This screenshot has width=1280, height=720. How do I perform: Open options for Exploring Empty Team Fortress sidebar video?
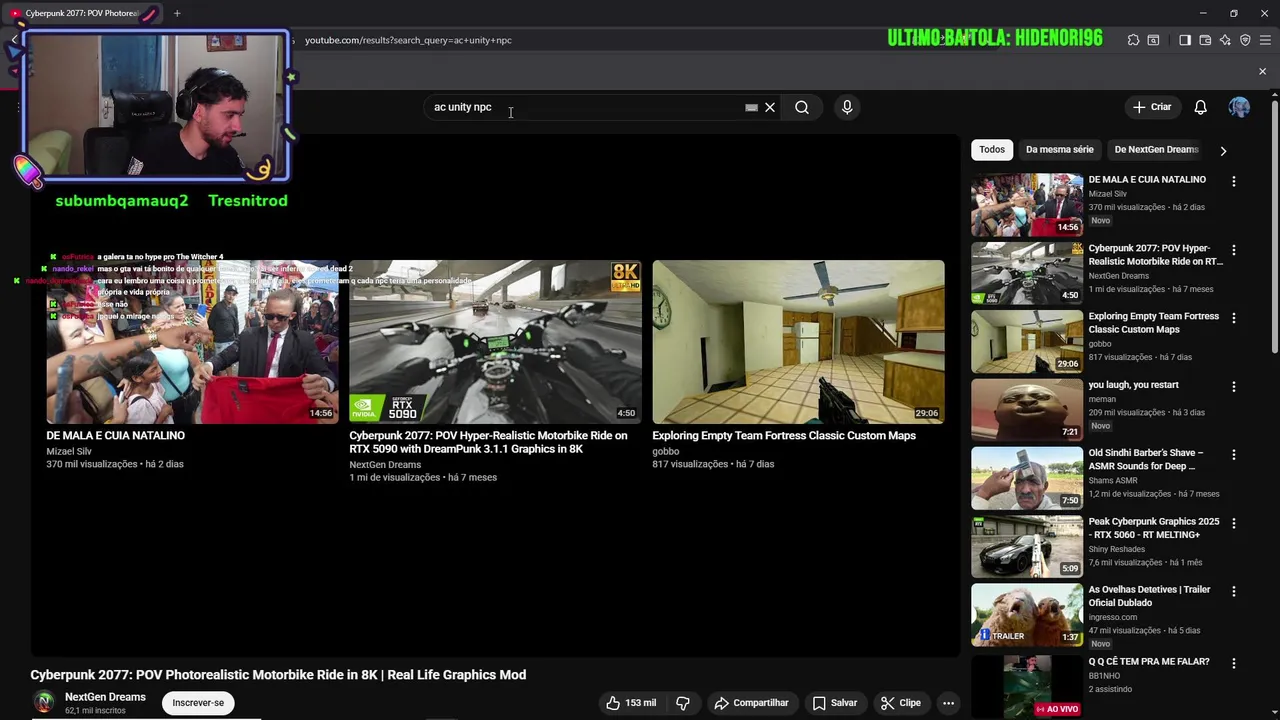tap(1233, 318)
